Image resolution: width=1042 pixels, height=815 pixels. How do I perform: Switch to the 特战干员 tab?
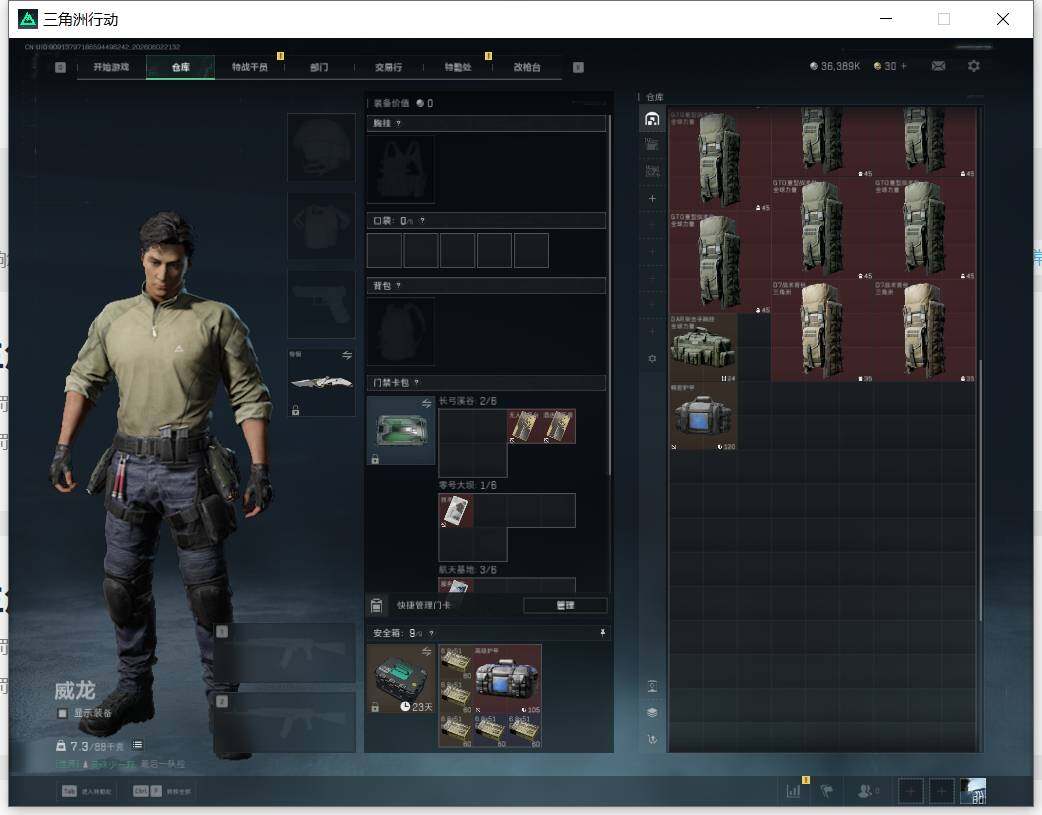(x=249, y=67)
